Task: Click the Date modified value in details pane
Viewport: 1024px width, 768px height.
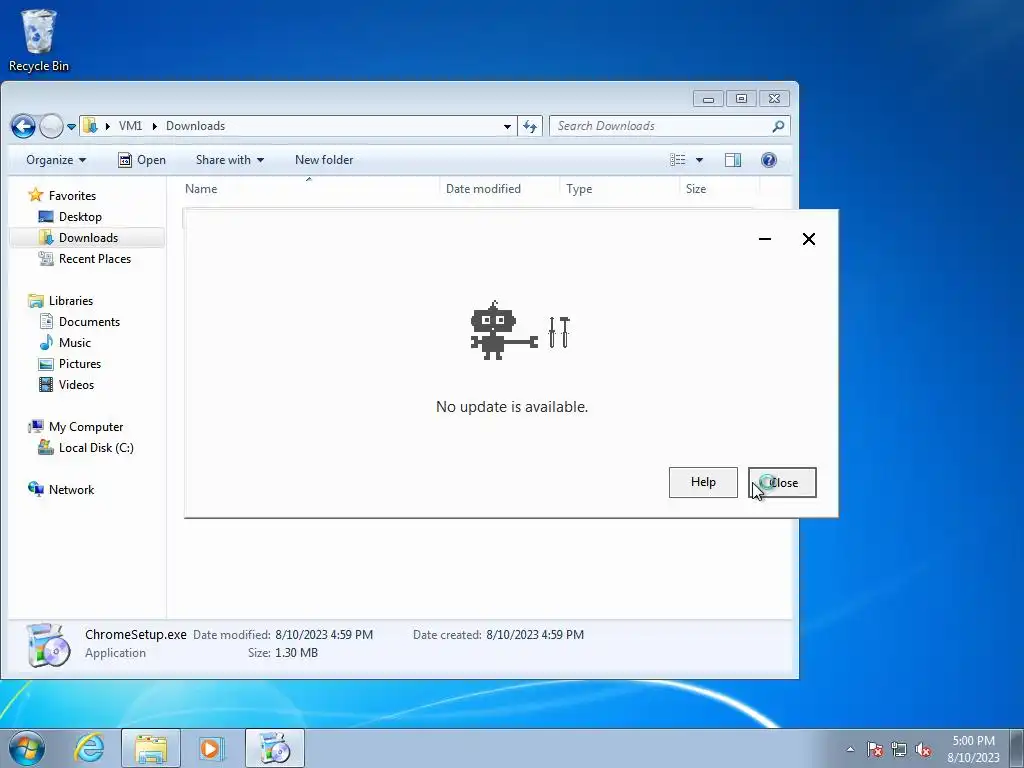Action: [324, 635]
